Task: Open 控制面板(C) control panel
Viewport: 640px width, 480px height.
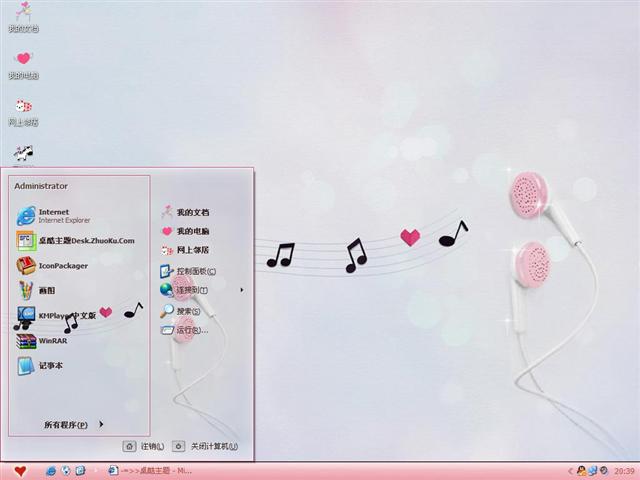Action: 188,271
